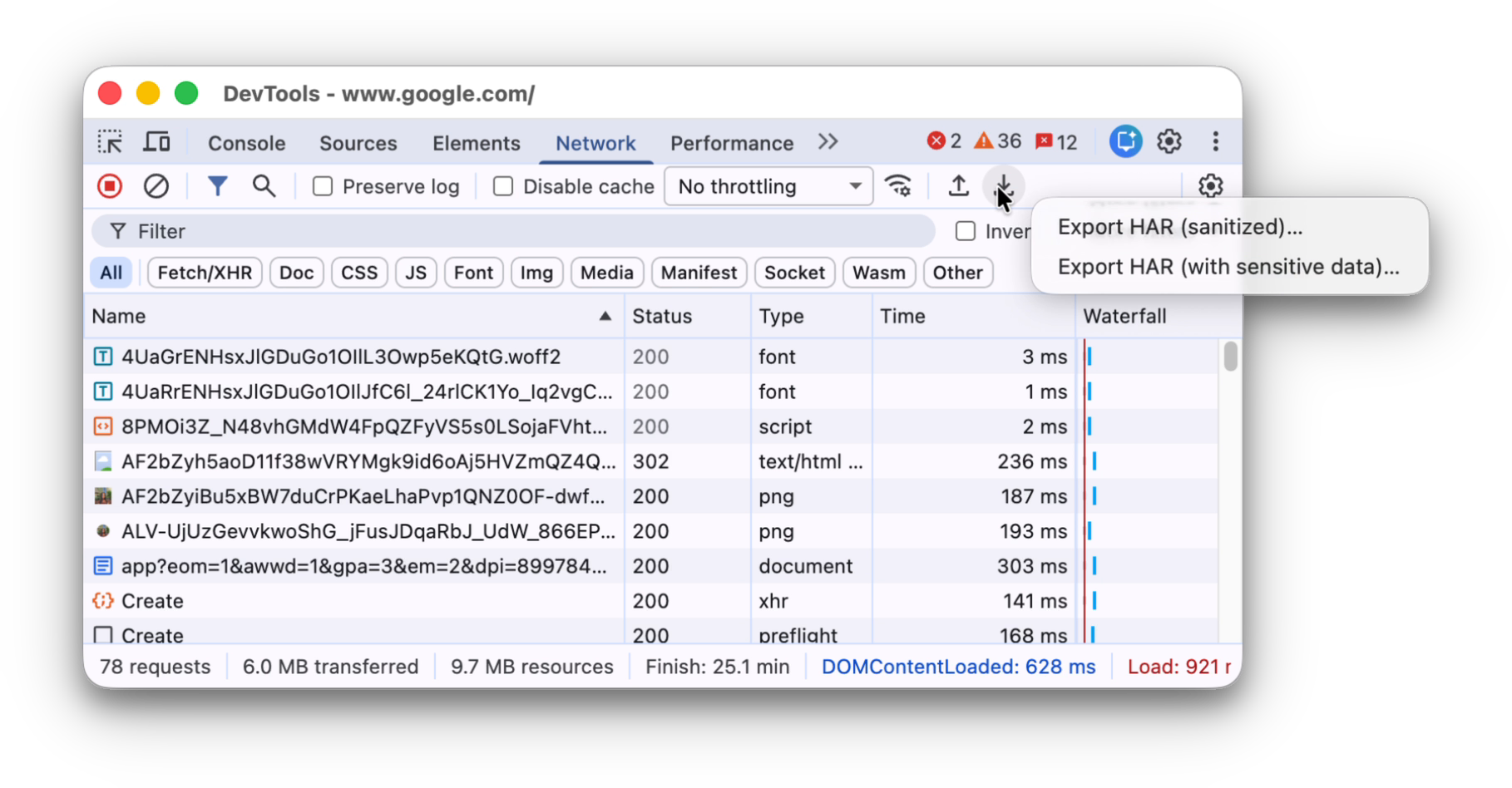Filter by Doc type
Screen dimensions: 1512x788
(x=296, y=273)
